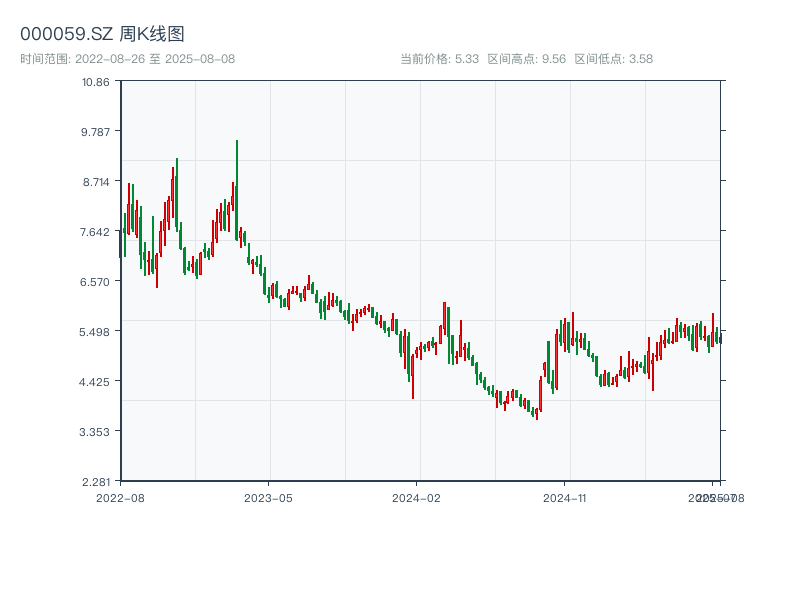Click the lowest candlestick near 3.58
This screenshot has height=600, width=800.
(x=537, y=414)
